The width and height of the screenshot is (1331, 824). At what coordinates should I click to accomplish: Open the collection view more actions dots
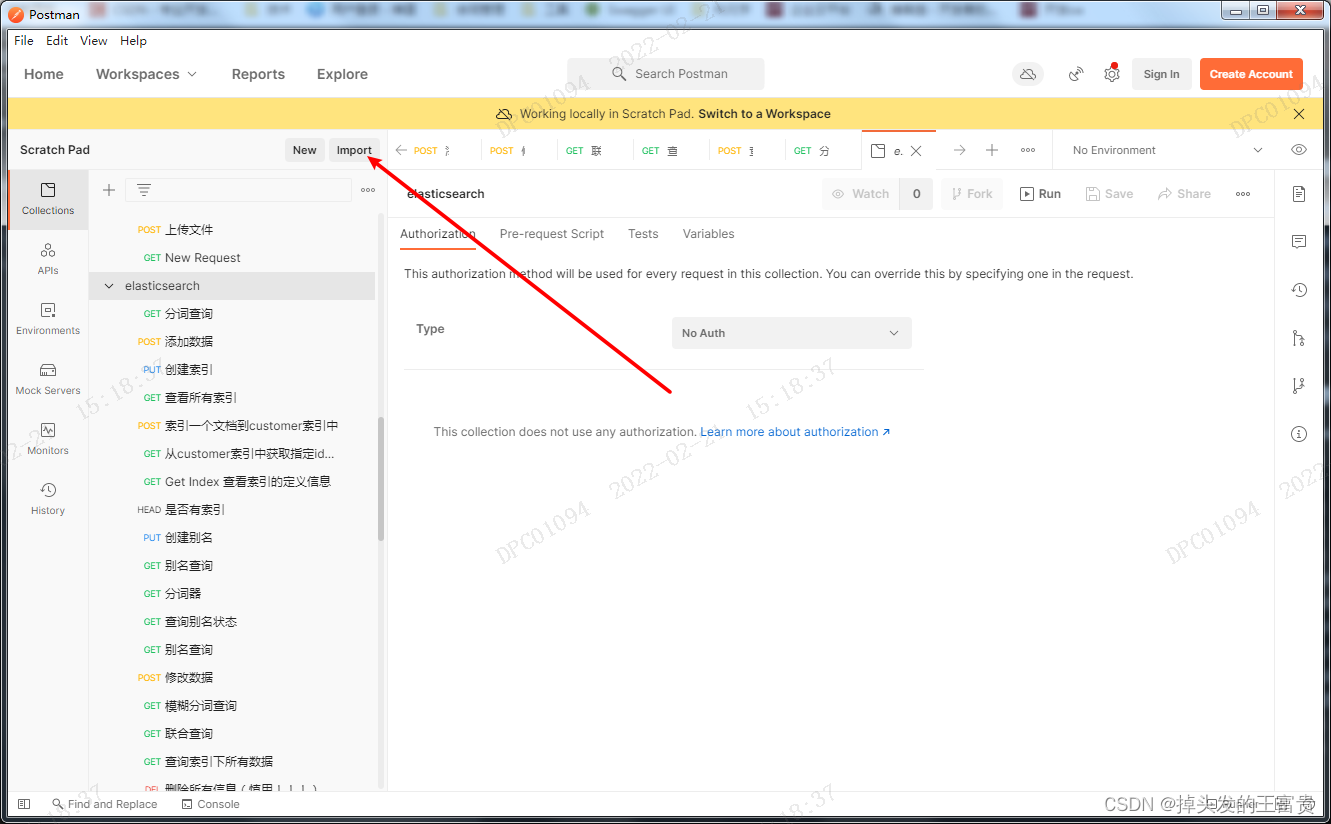(x=1243, y=194)
